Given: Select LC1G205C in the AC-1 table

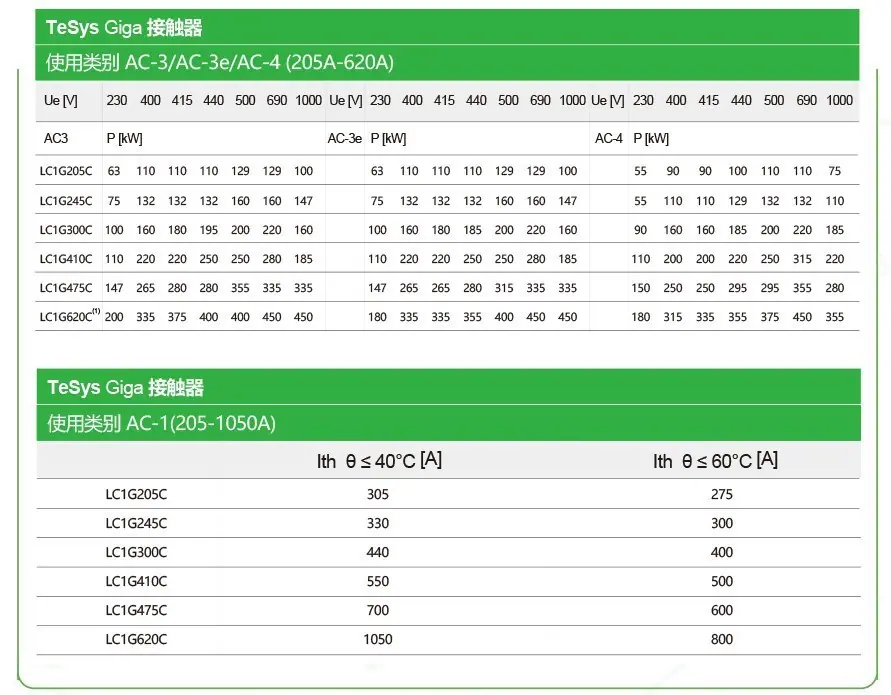Looking at the screenshot, I should point(136,494).
